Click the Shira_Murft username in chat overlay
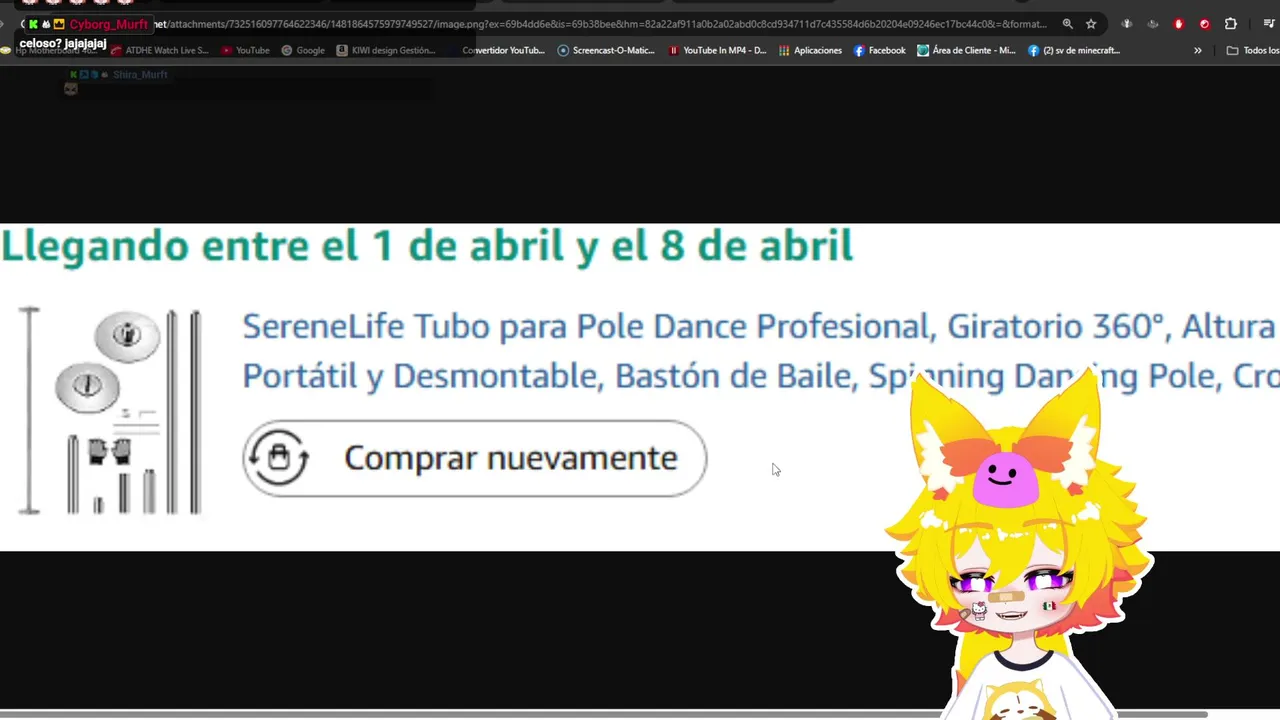This screenshot has height=720, width=1280. click(140, 75)
